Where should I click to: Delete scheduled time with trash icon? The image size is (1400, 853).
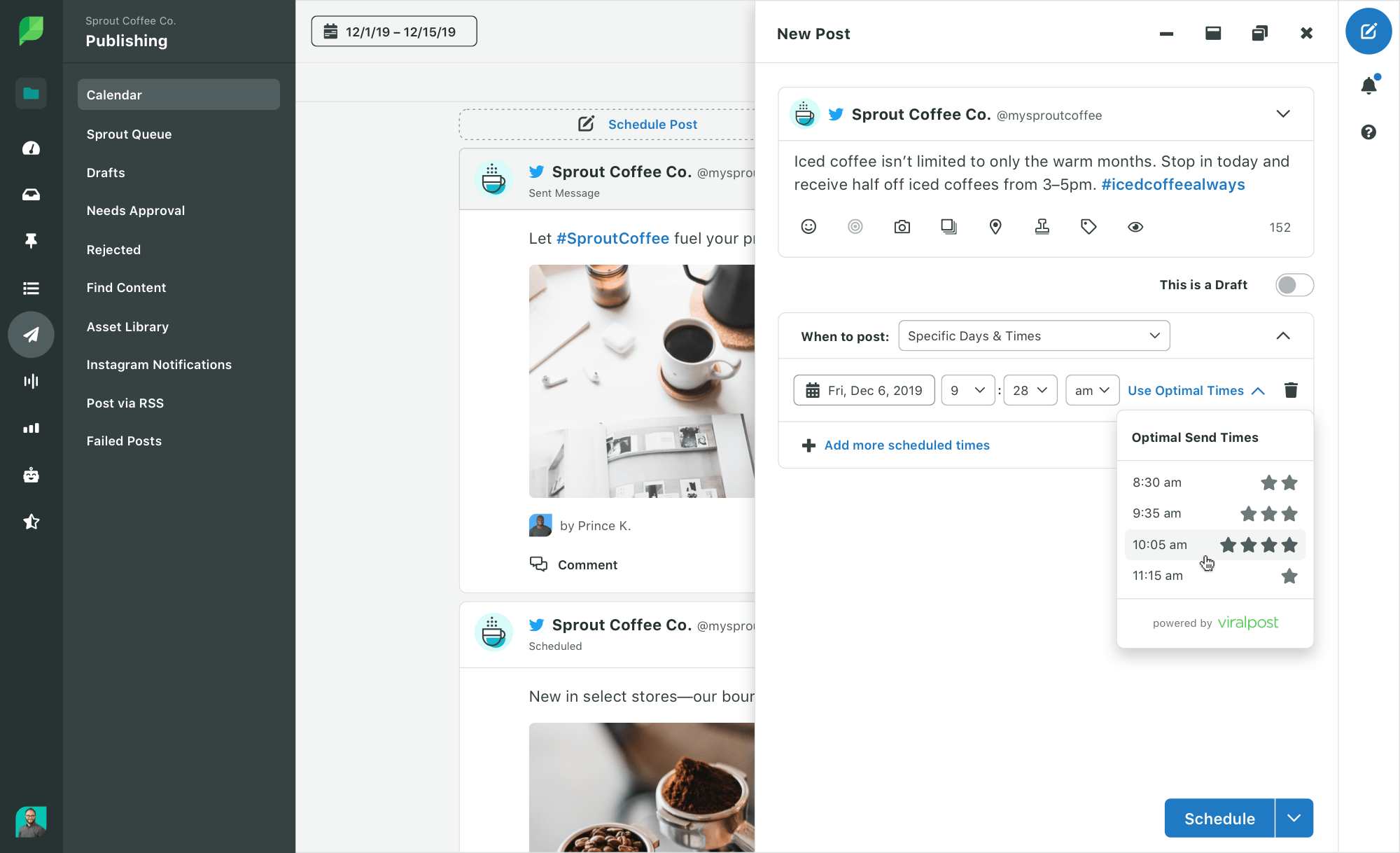(1291, 390)
